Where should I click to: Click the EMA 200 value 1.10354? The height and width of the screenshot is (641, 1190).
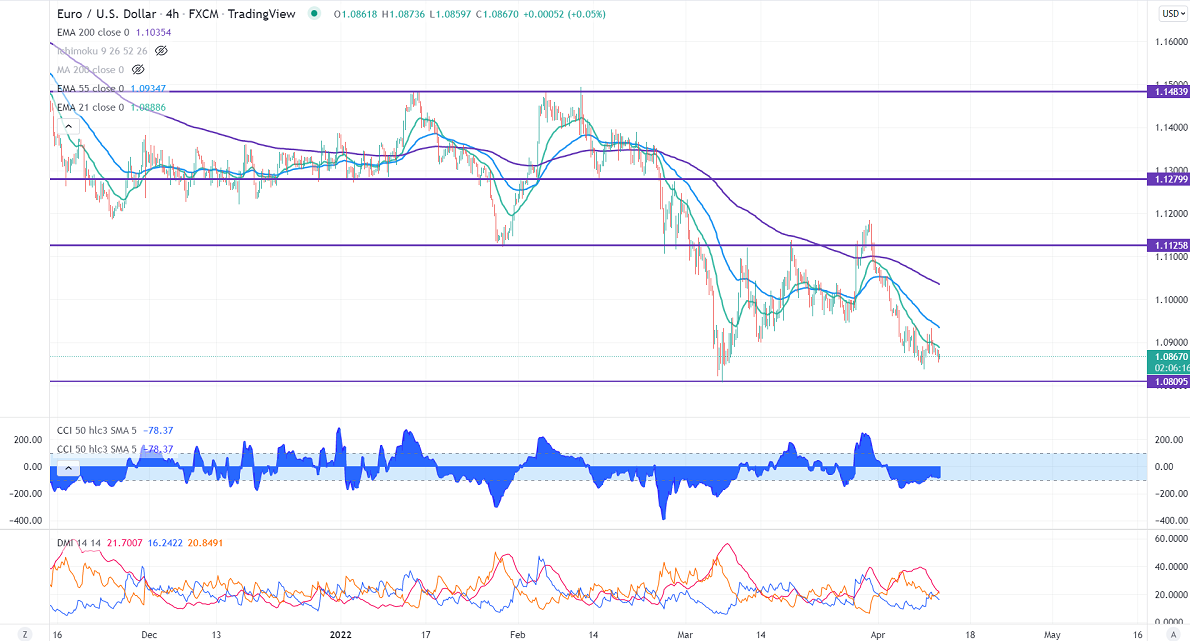(153, 33)
